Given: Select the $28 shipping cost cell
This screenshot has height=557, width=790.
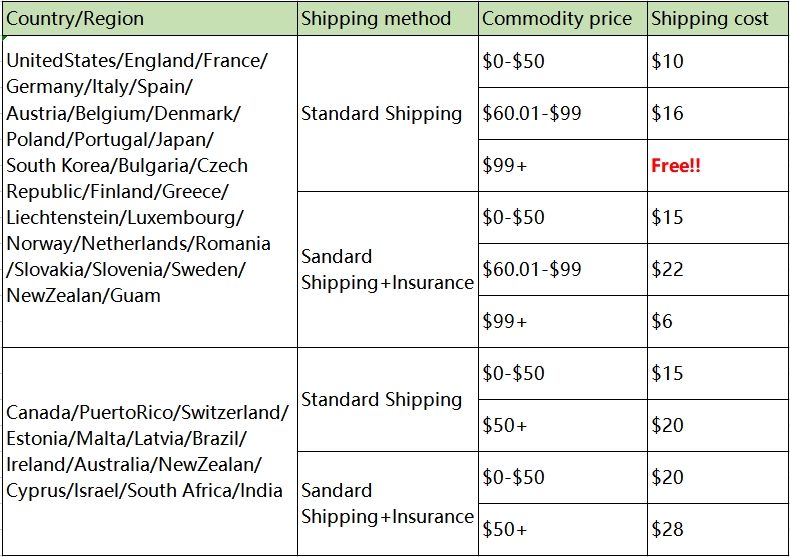Looking at the screenshot, I should (668, 529).
